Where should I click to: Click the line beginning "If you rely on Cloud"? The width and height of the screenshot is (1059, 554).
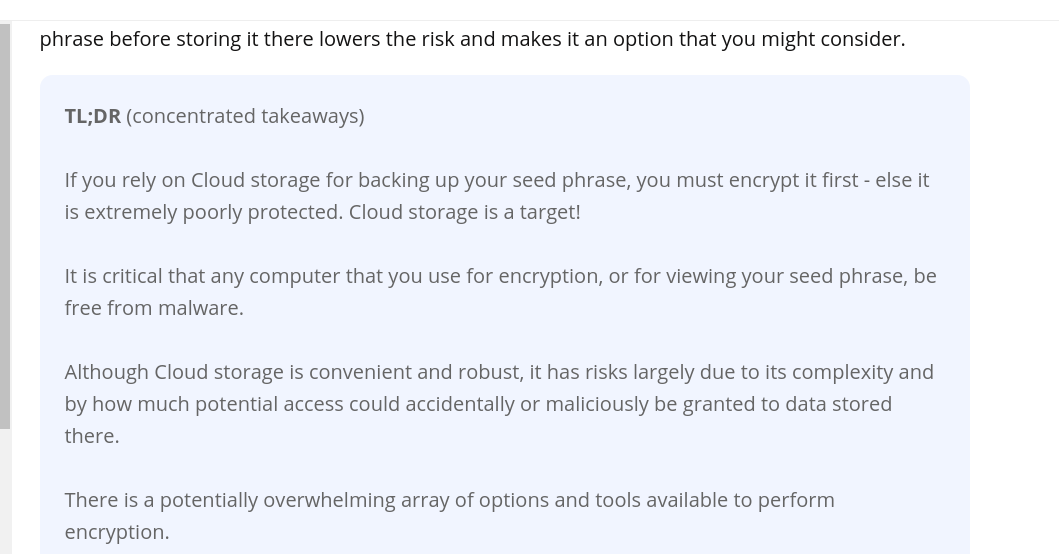click(x=497, y=180)
